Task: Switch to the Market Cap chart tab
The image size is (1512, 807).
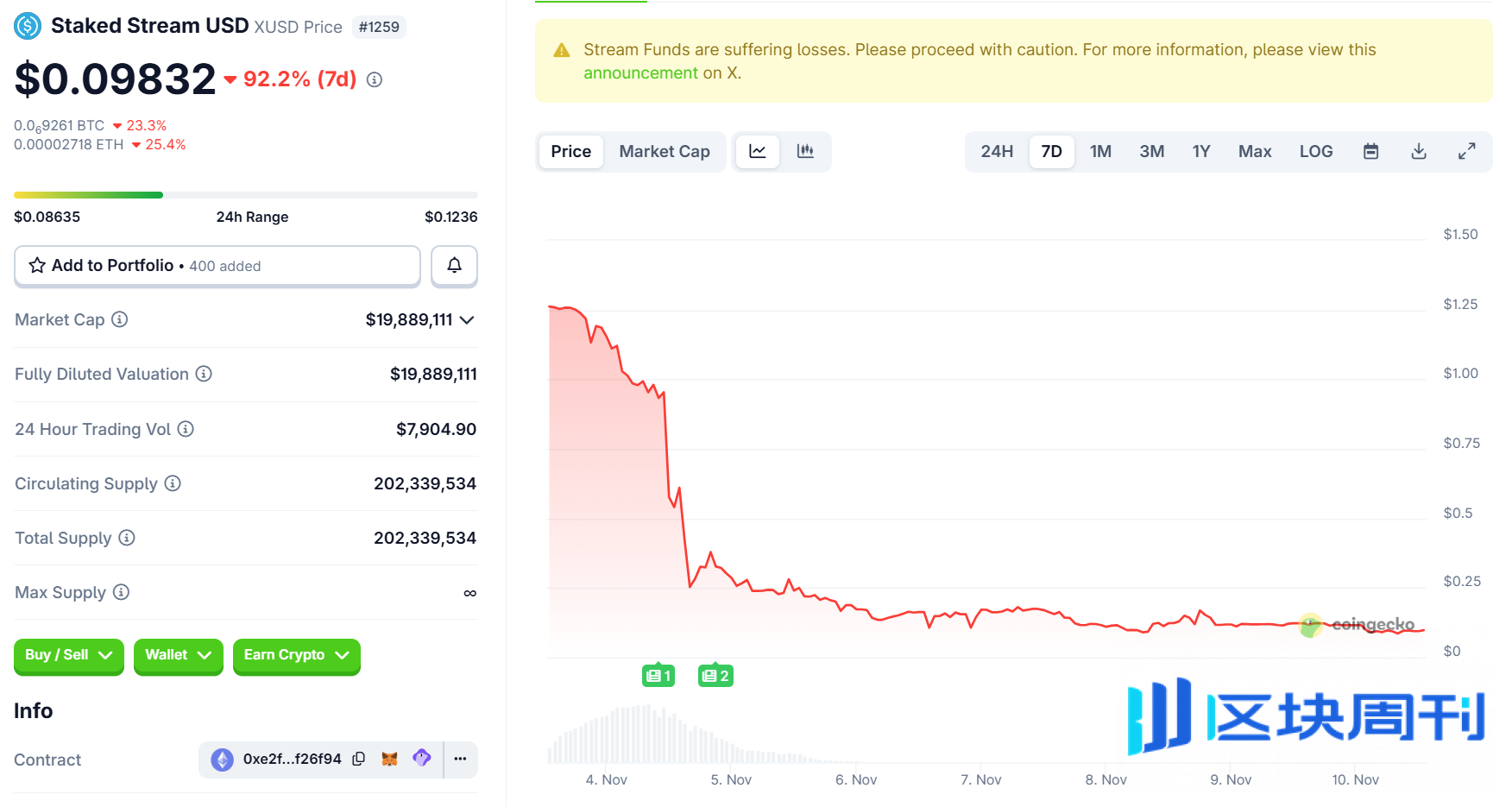Action: coord(665,151)
